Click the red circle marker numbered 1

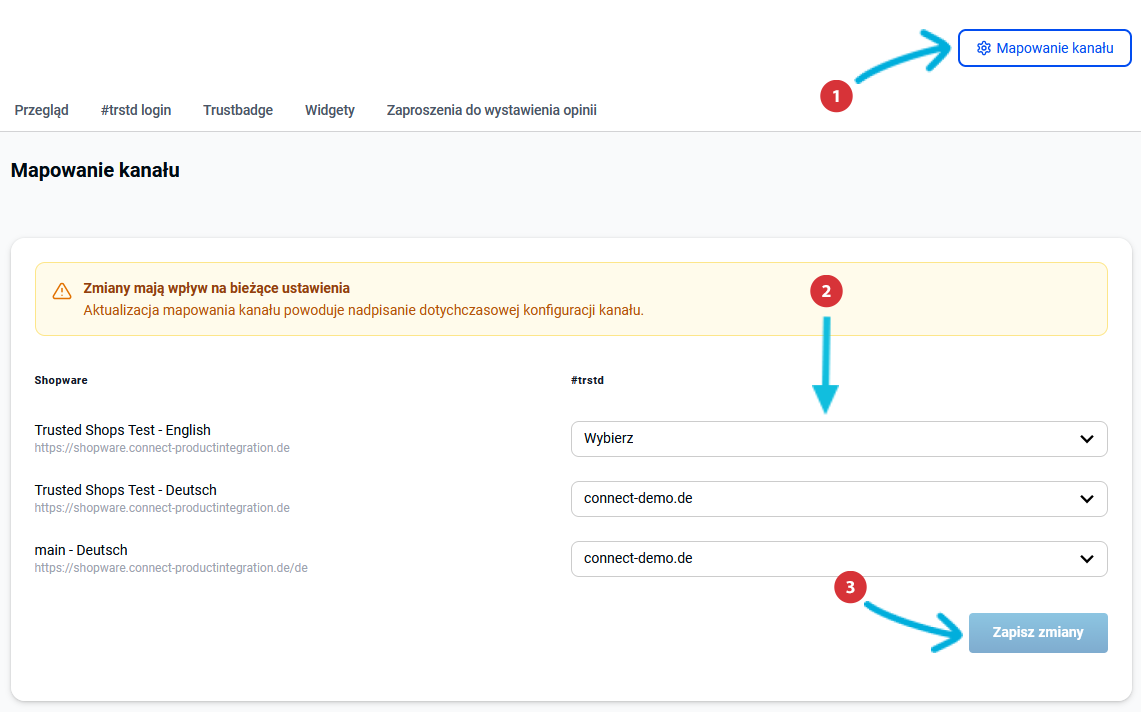[x=836, y=96]
